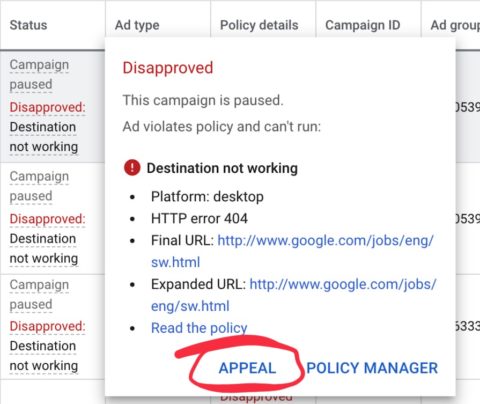Open the Final URL link
Viewport: 480px width, 404px height.
point(292,251)
